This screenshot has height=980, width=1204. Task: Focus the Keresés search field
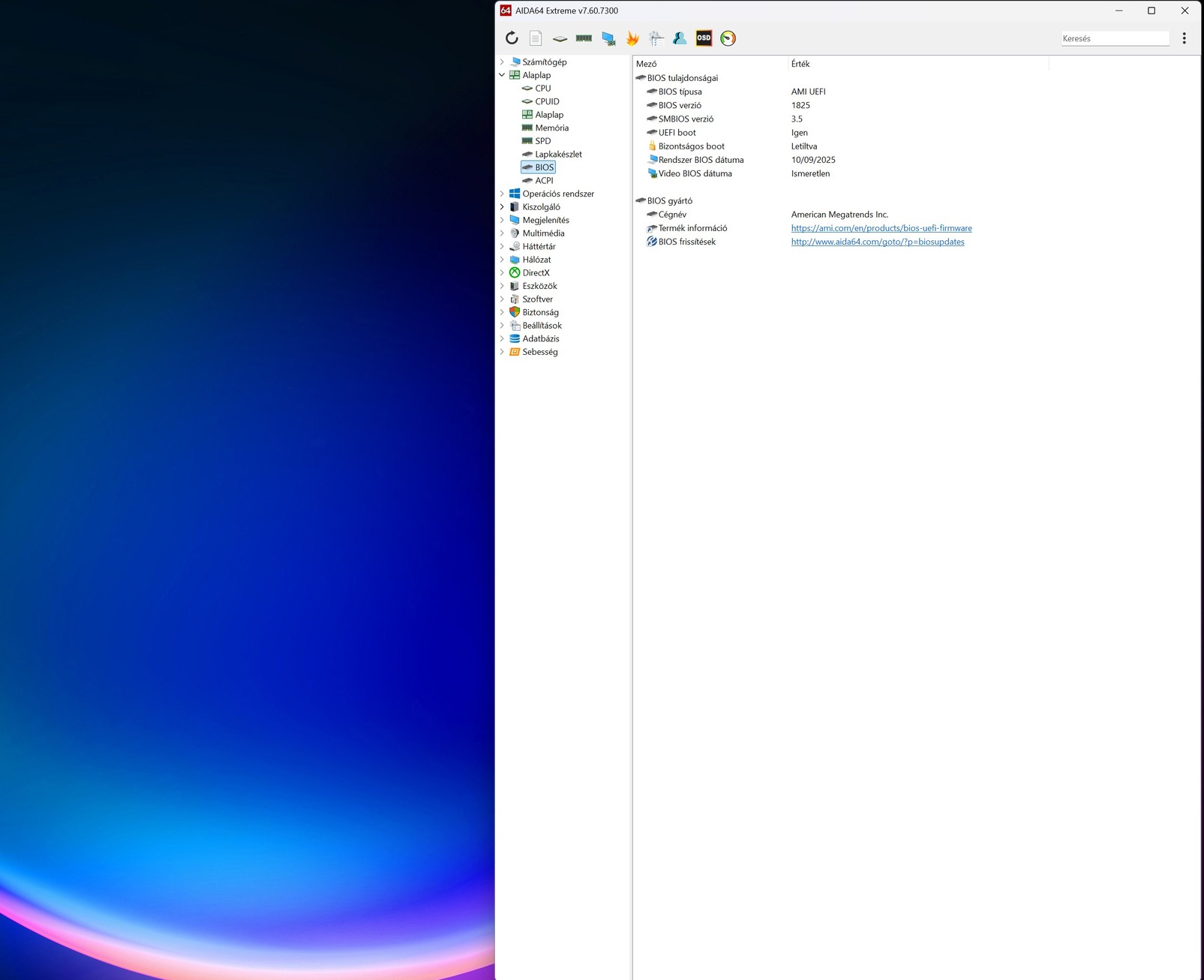click(1115, 38)
